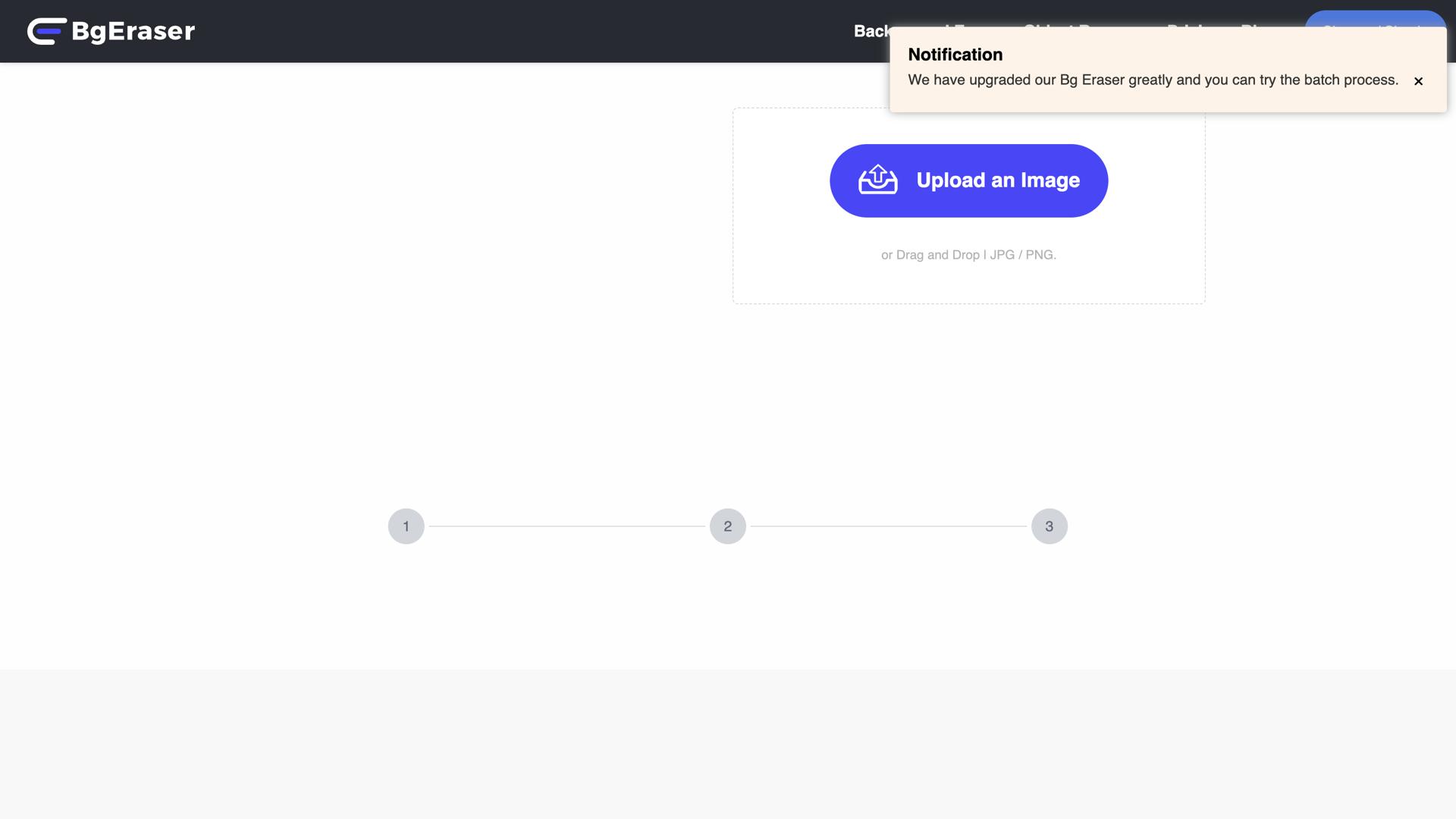1456x819 pixels.
Task: Open the partially hidden Background Eraser menu item
Action: coord(871,31)
